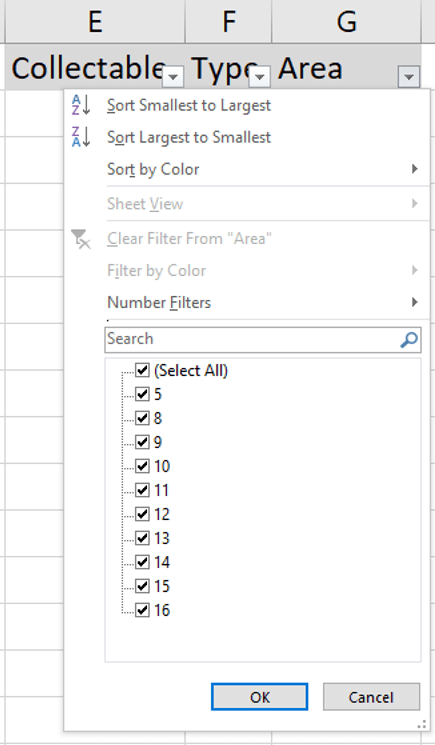Click the Cancel button

pyautogui.click(x=371, y=697)
